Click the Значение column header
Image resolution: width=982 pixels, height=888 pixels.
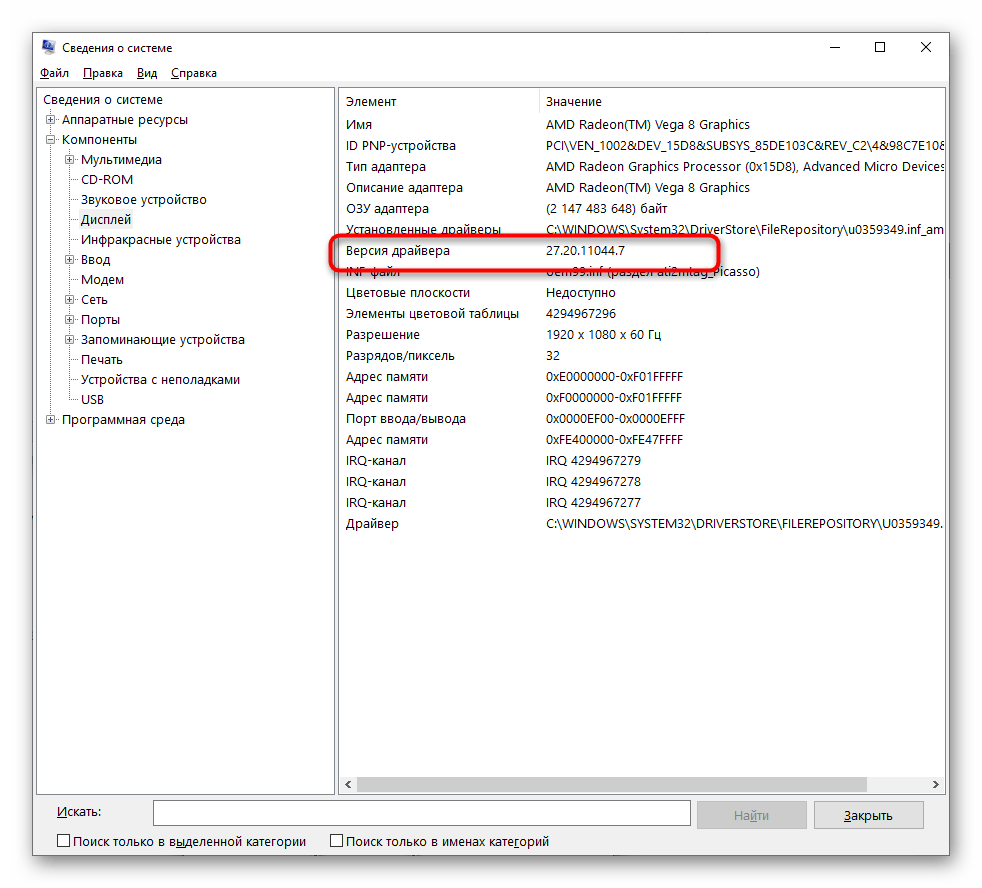coord(574,101)
